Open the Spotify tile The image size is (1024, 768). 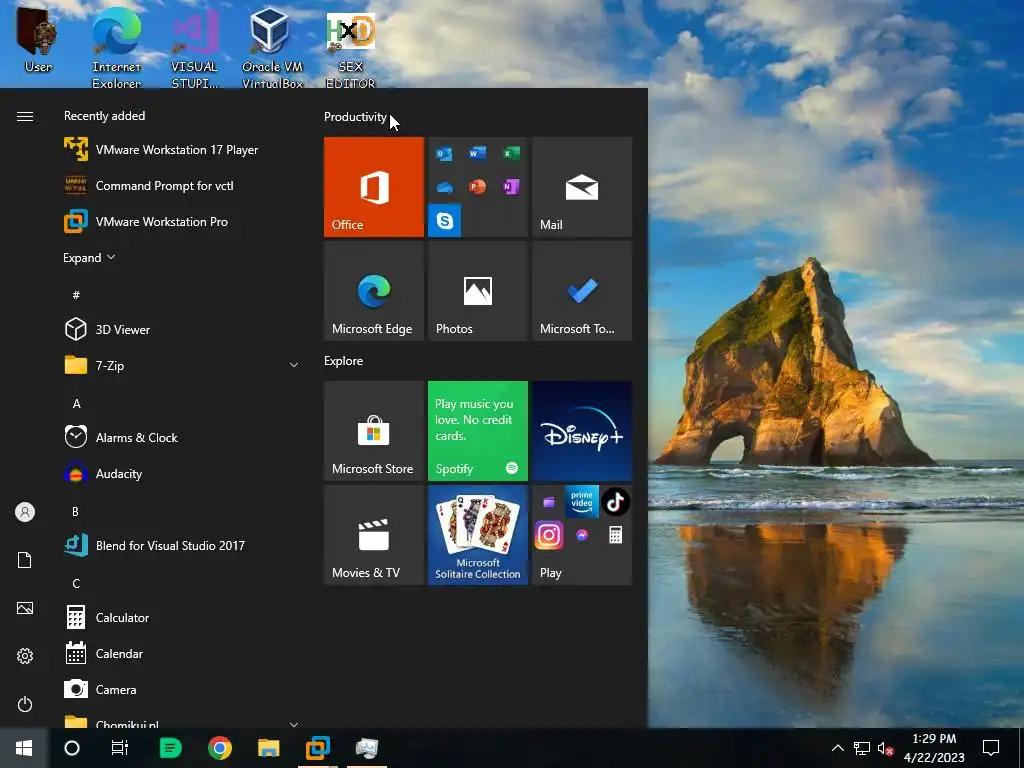click(x=477, y=431)
